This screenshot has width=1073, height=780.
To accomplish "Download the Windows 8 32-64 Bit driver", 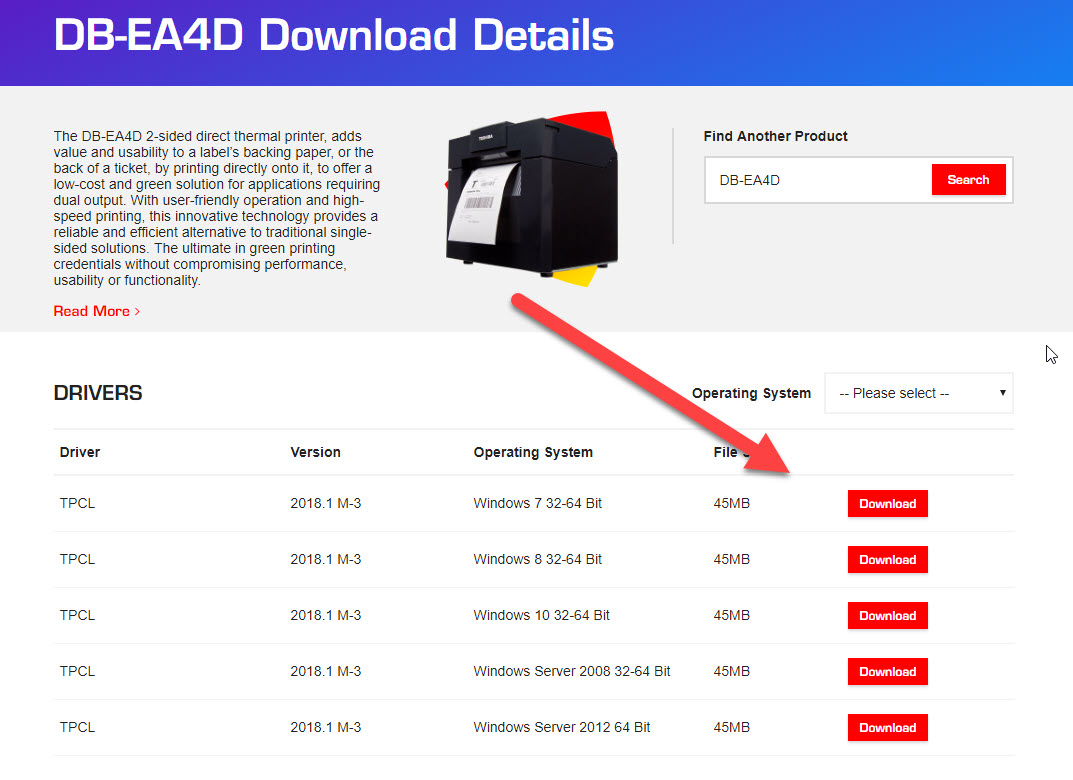I will 888,560.
